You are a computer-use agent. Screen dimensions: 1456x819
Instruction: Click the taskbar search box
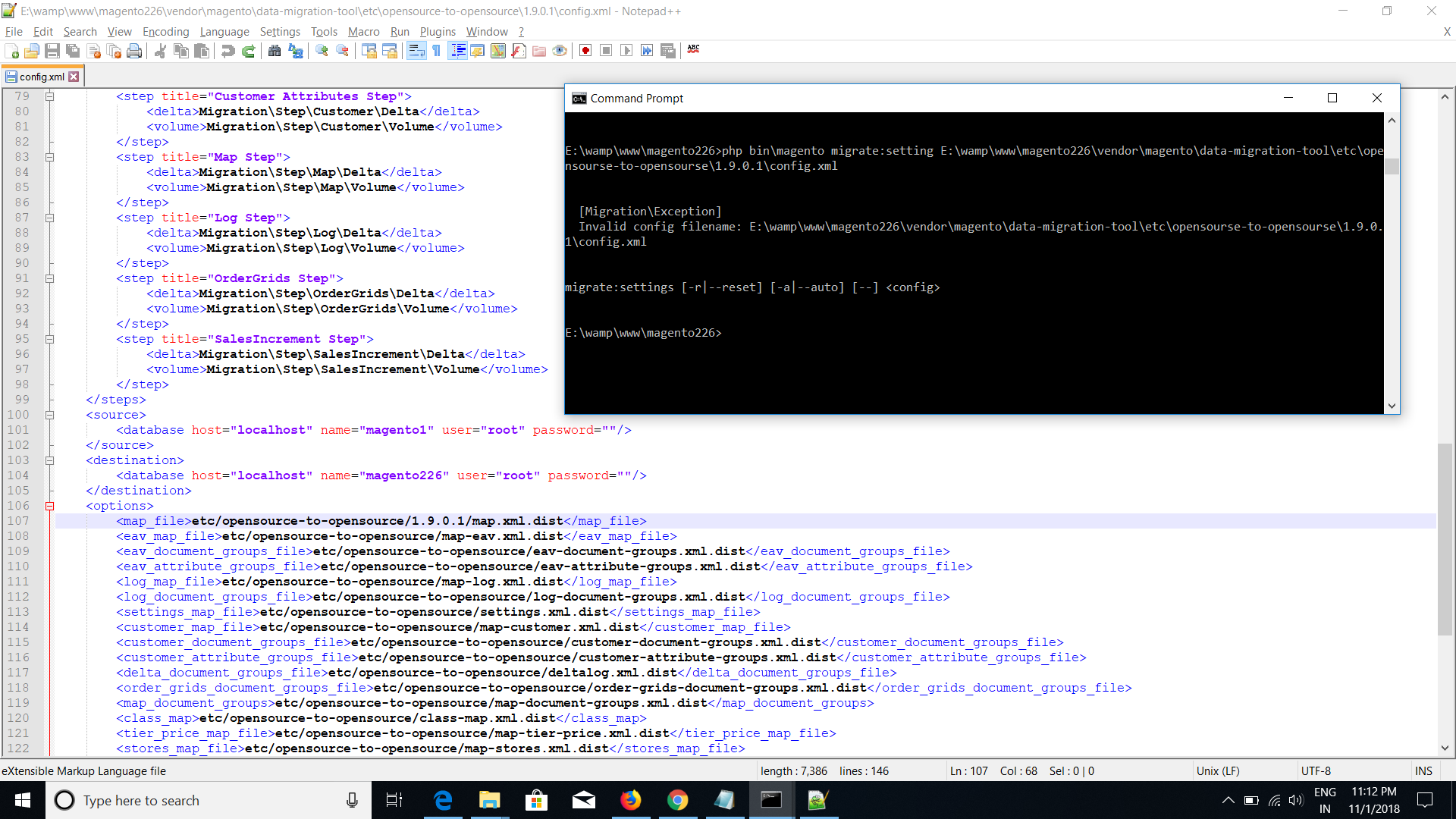[x=209, y=800]
